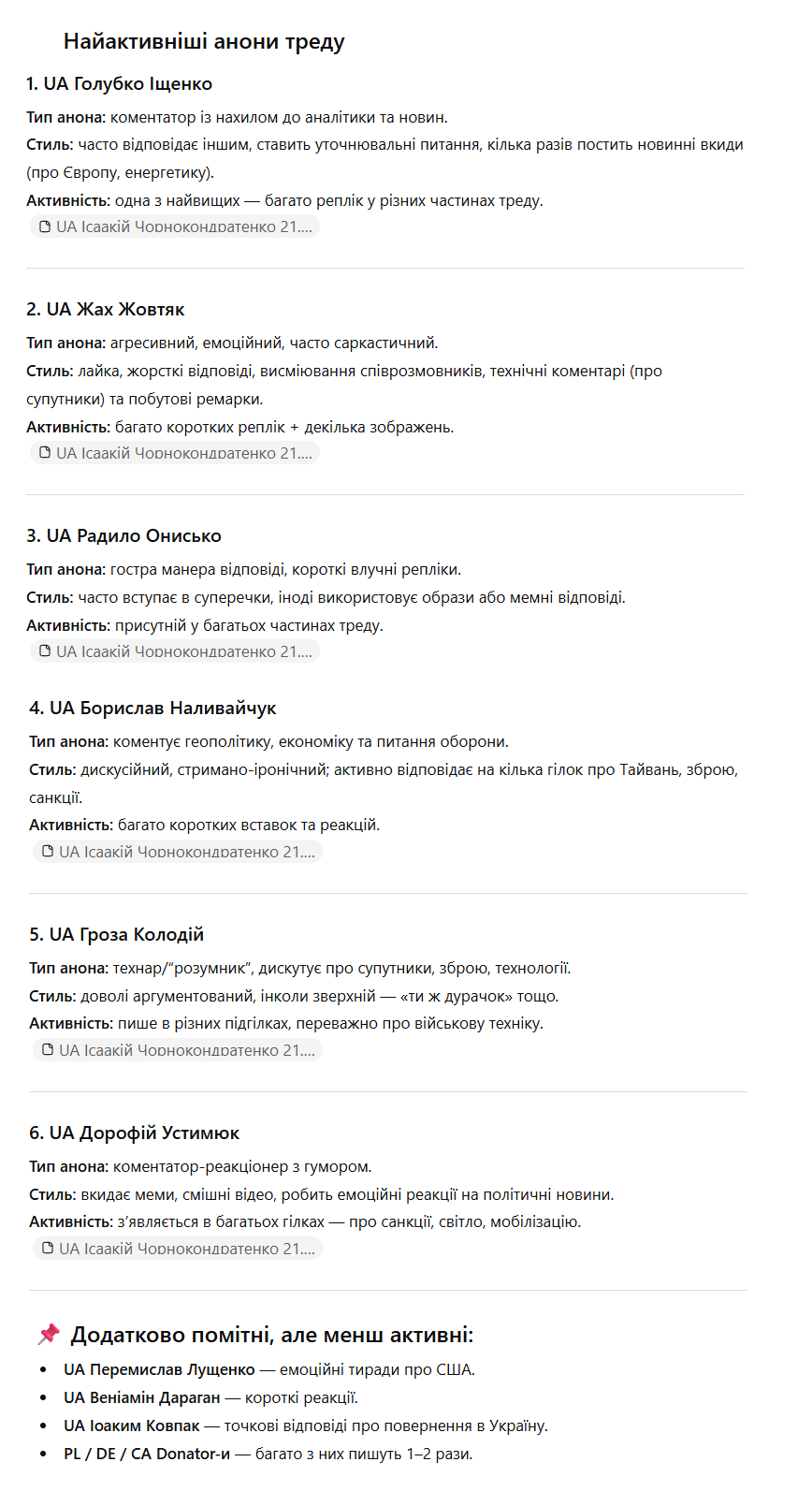The width and height of the screenshot is (812, 1506).
Task: Select the heading '3. UA Радило Онисько'
Action: pyautogui.click(x=123, y=536)
